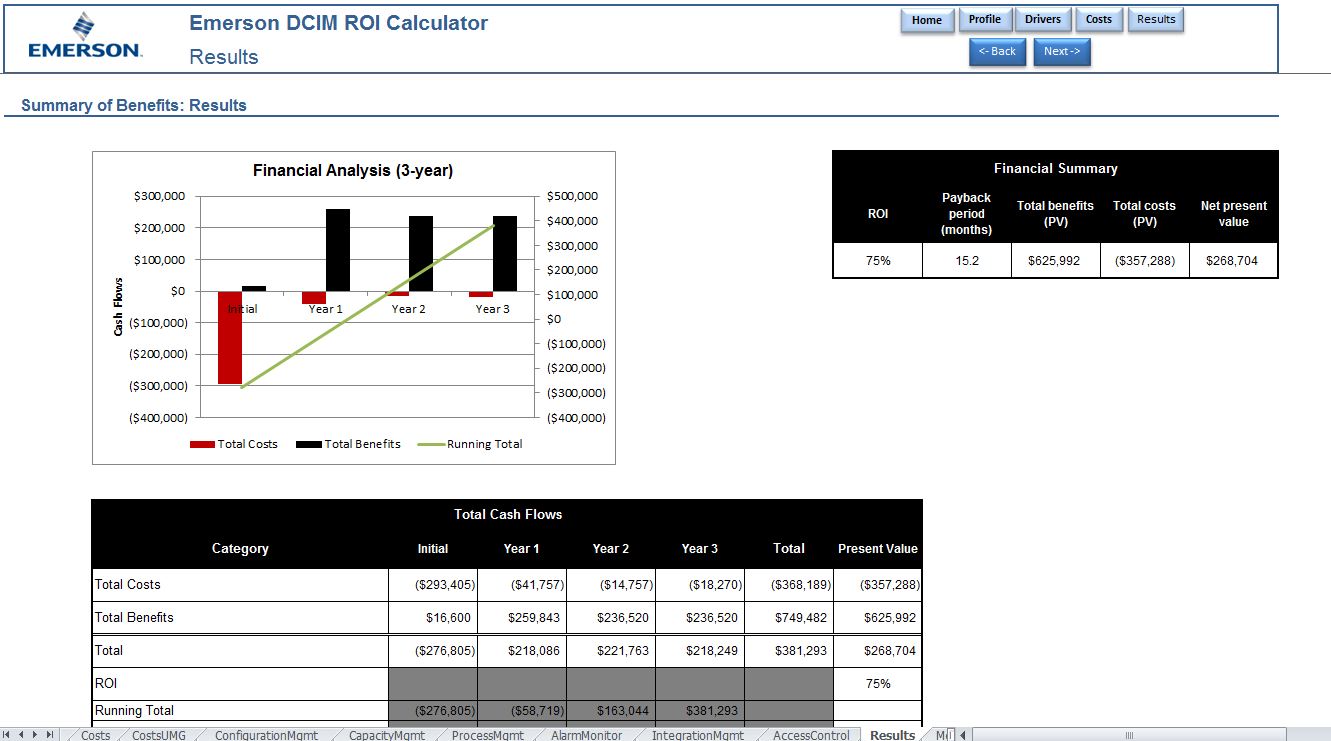Screen dimensions: 1331x741
Task: Open the AccessControl sheet tab
Action: click(x=811, y=735)
